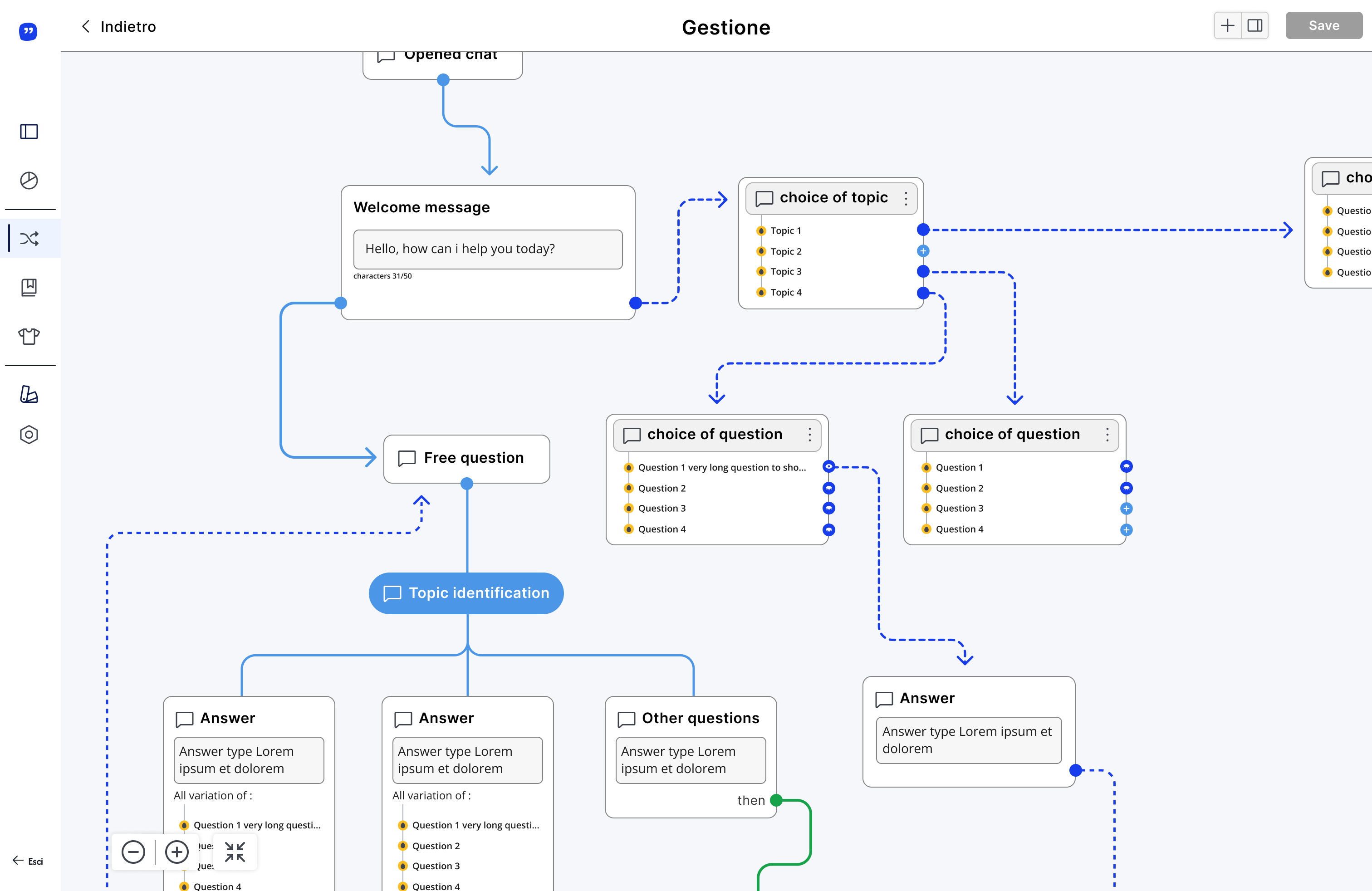This screenshot has width=1372, height=891.
Task: Click the Topic 2 plus connector
Action: (923, 251)
